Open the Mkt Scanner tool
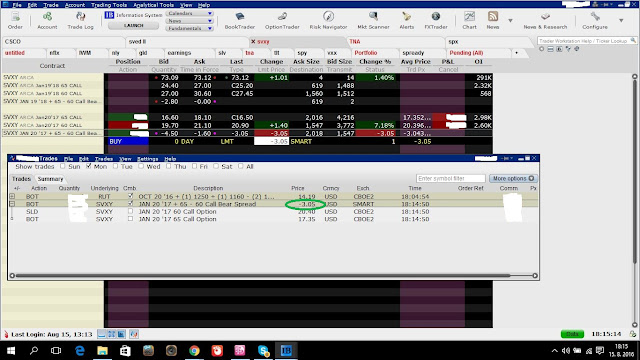Viewport: 640px width, 360px height. (x=373, y=21)
